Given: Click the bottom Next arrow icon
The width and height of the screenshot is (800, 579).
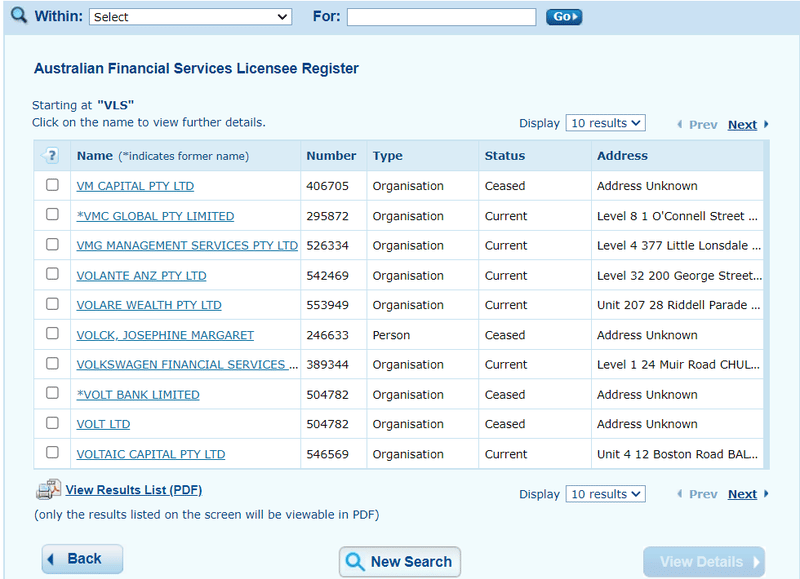Looking at the screenshot, I should tap(766, 494).
